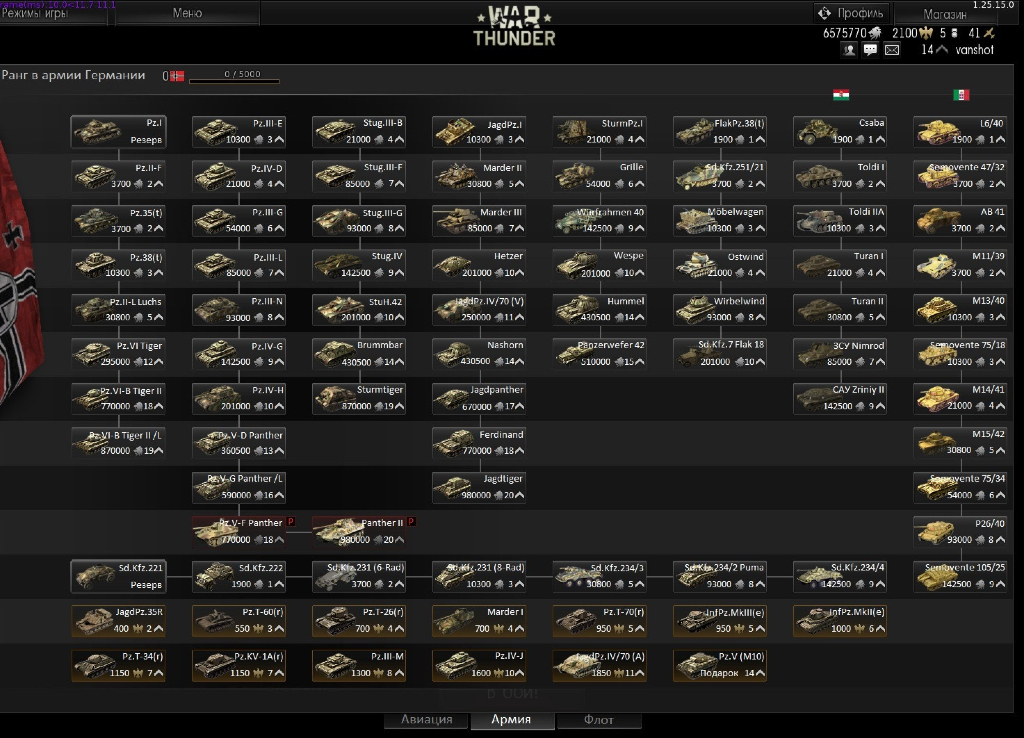Click the German flag next to rank
This screenshot has width=1024, height=738.
click(178, 76)
